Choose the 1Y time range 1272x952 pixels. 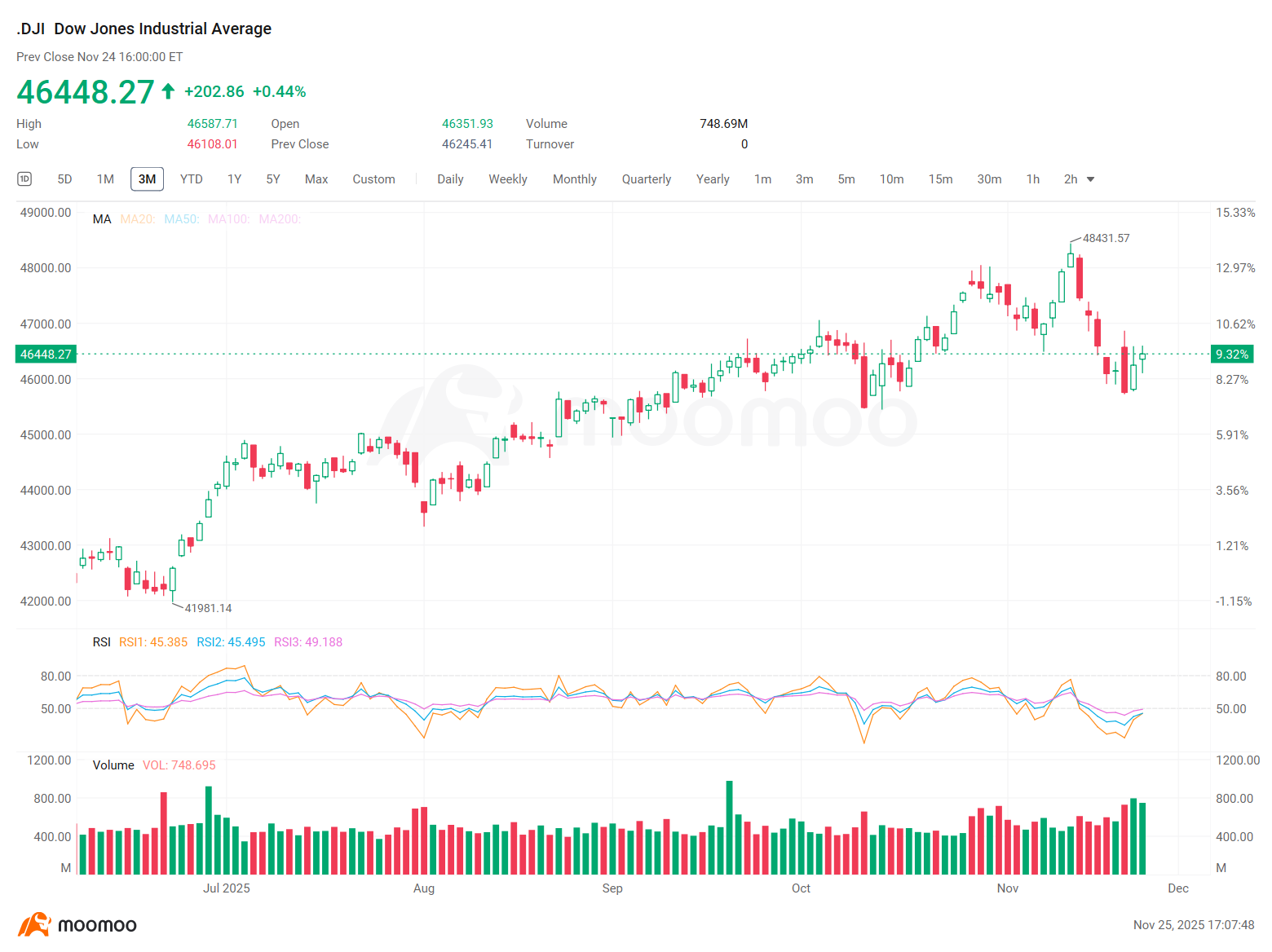point(234,179)
